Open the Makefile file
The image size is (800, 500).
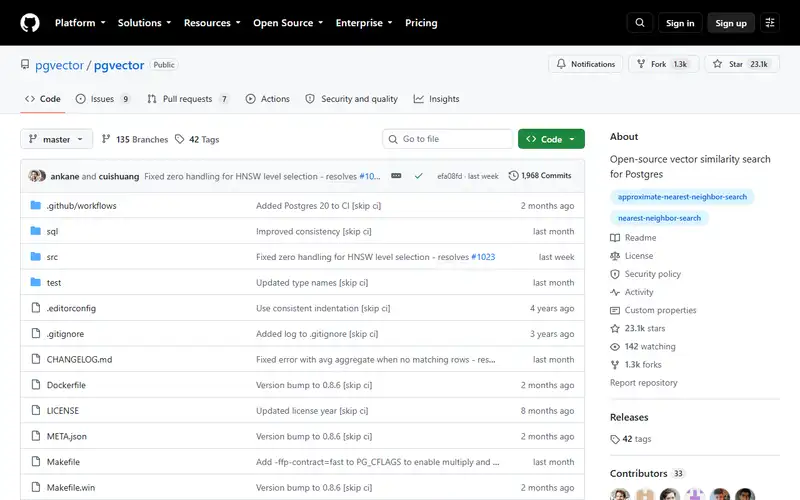tap(63, 462)
